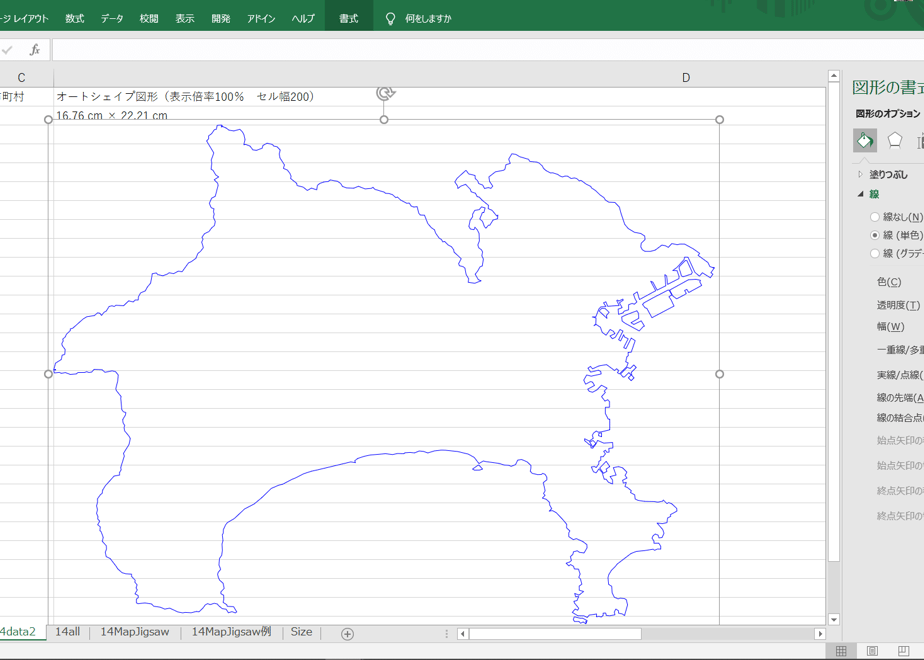Select column D header
This screenshot has width=924, height=660.
(x=686, y=78)
